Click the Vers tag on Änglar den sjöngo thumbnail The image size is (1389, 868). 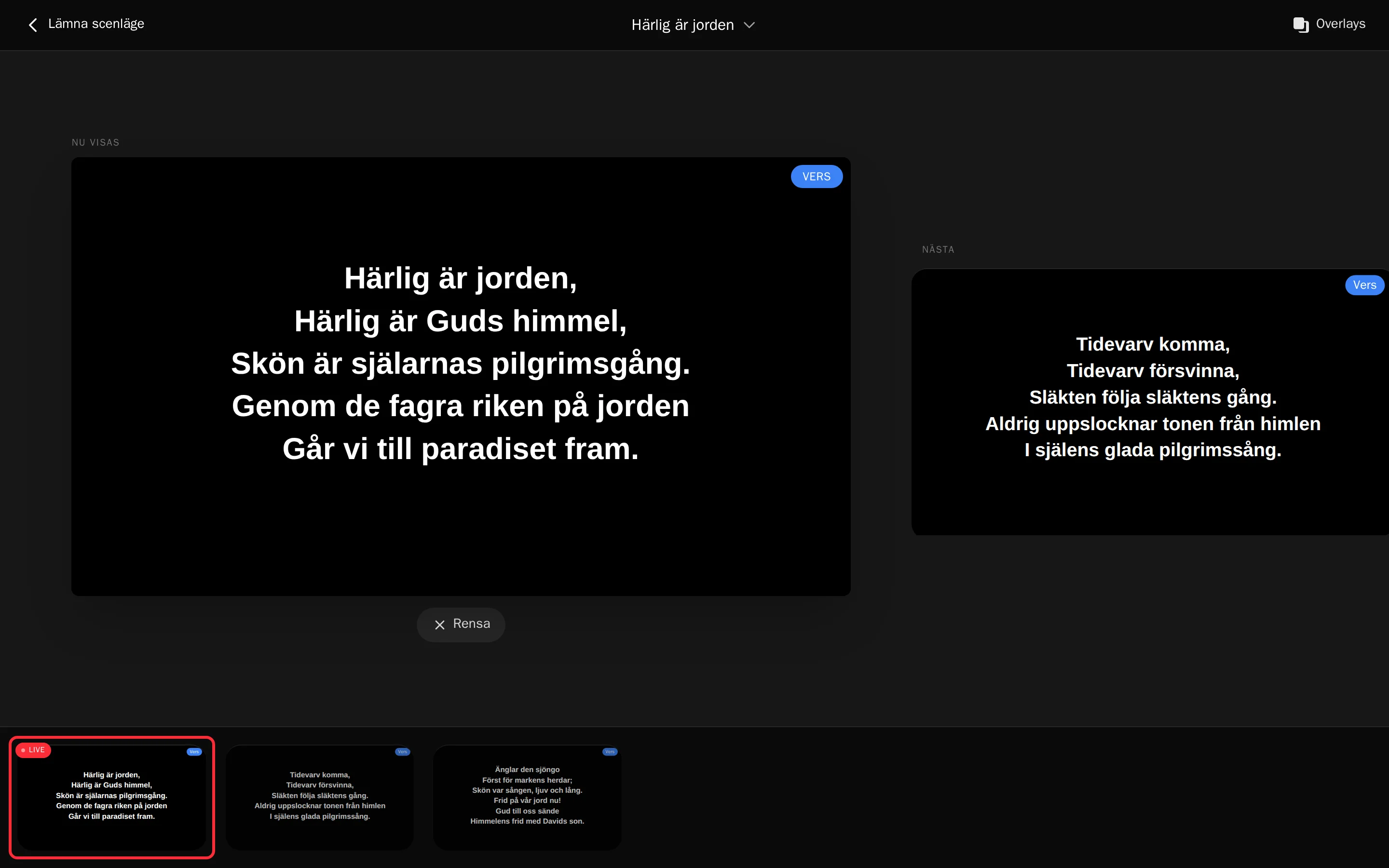(x=610, y=752)
